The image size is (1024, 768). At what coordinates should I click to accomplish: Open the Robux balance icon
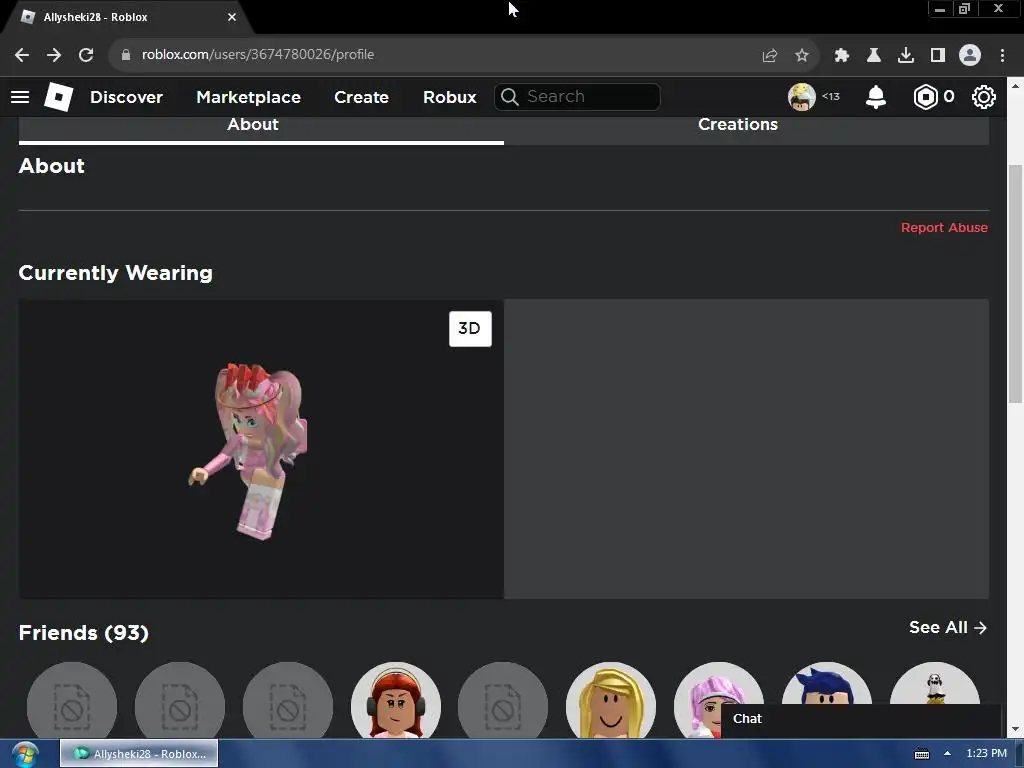coord(925,97)
